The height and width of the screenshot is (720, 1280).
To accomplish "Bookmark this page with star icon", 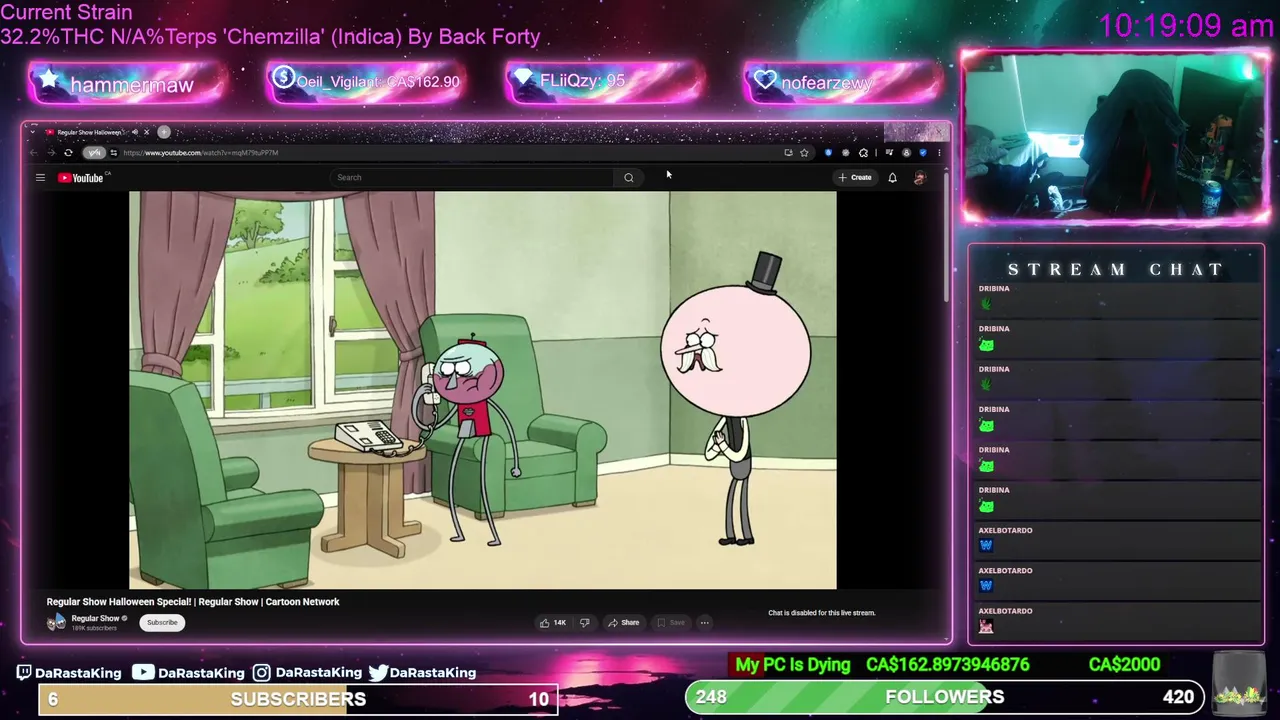I will click(x=804, y=153).
